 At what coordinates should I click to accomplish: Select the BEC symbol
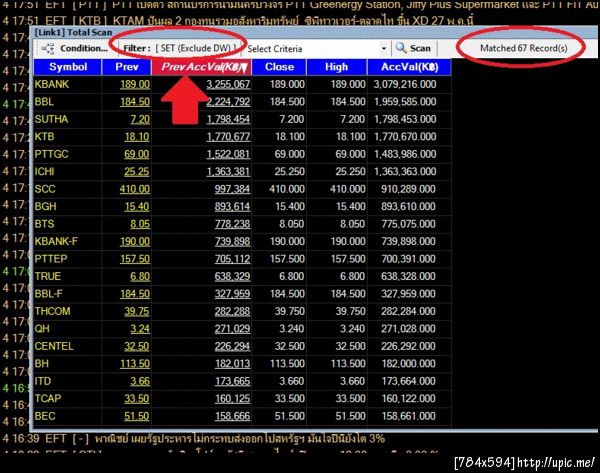click(45, 416)
